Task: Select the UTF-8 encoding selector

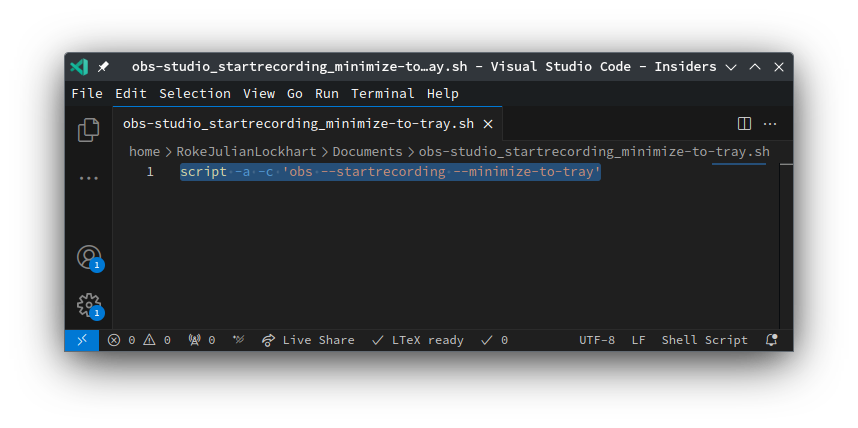Action: (x=597, y=340)
